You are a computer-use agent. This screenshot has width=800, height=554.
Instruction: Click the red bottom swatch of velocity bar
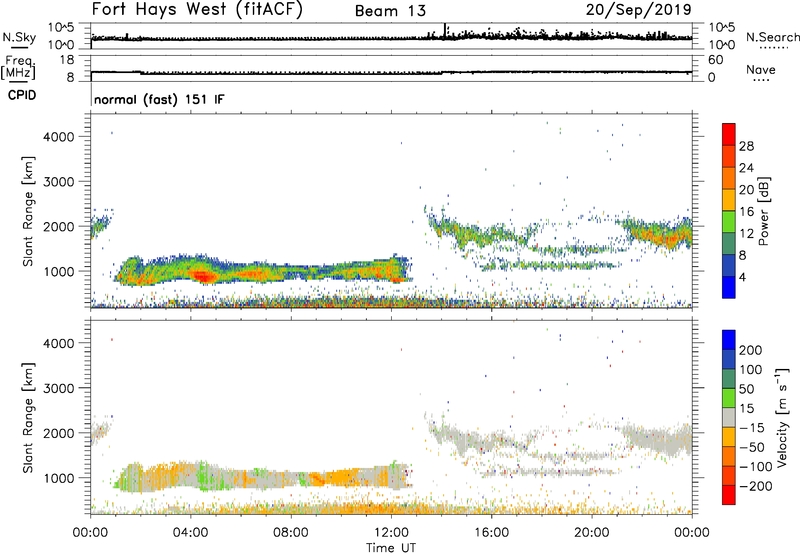pos(729,495)
